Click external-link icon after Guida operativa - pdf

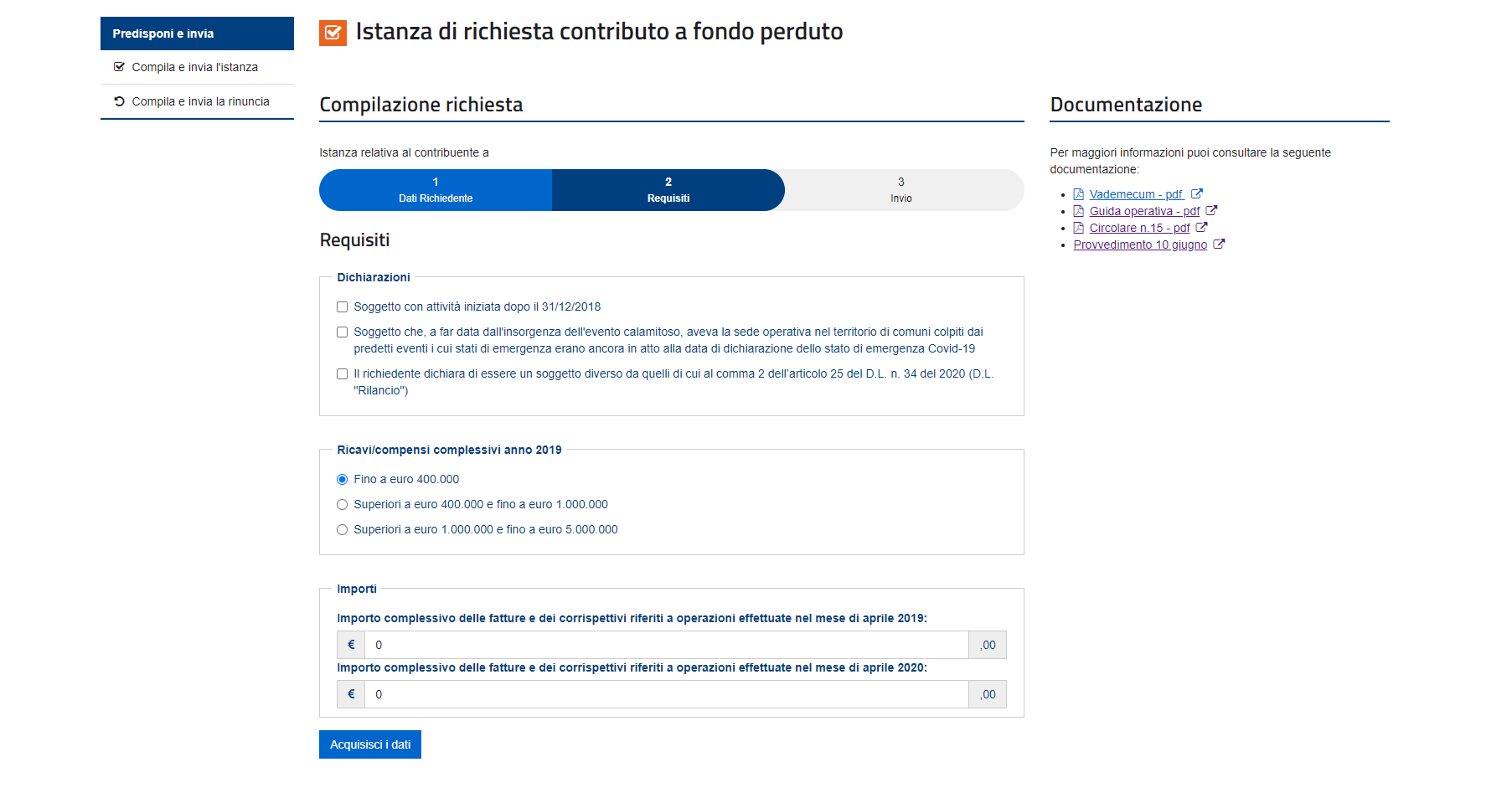tap(1211, 210)
